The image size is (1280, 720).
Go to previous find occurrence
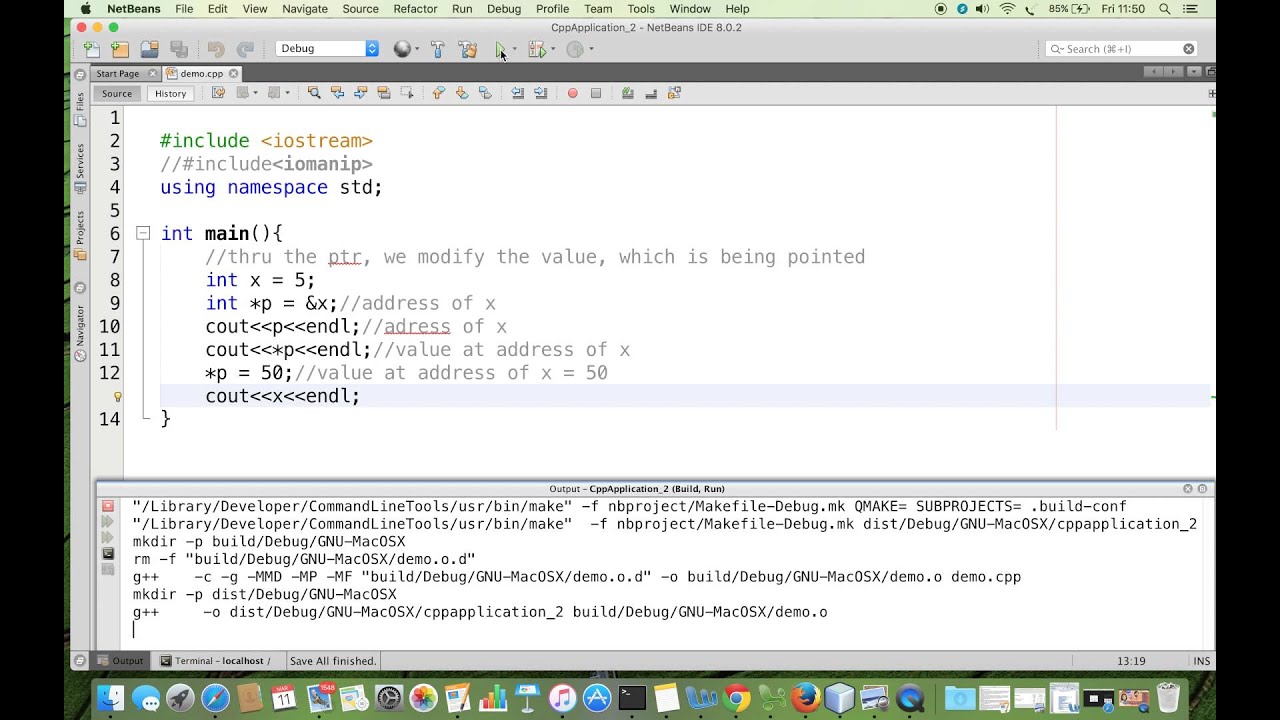pos(337,93)
